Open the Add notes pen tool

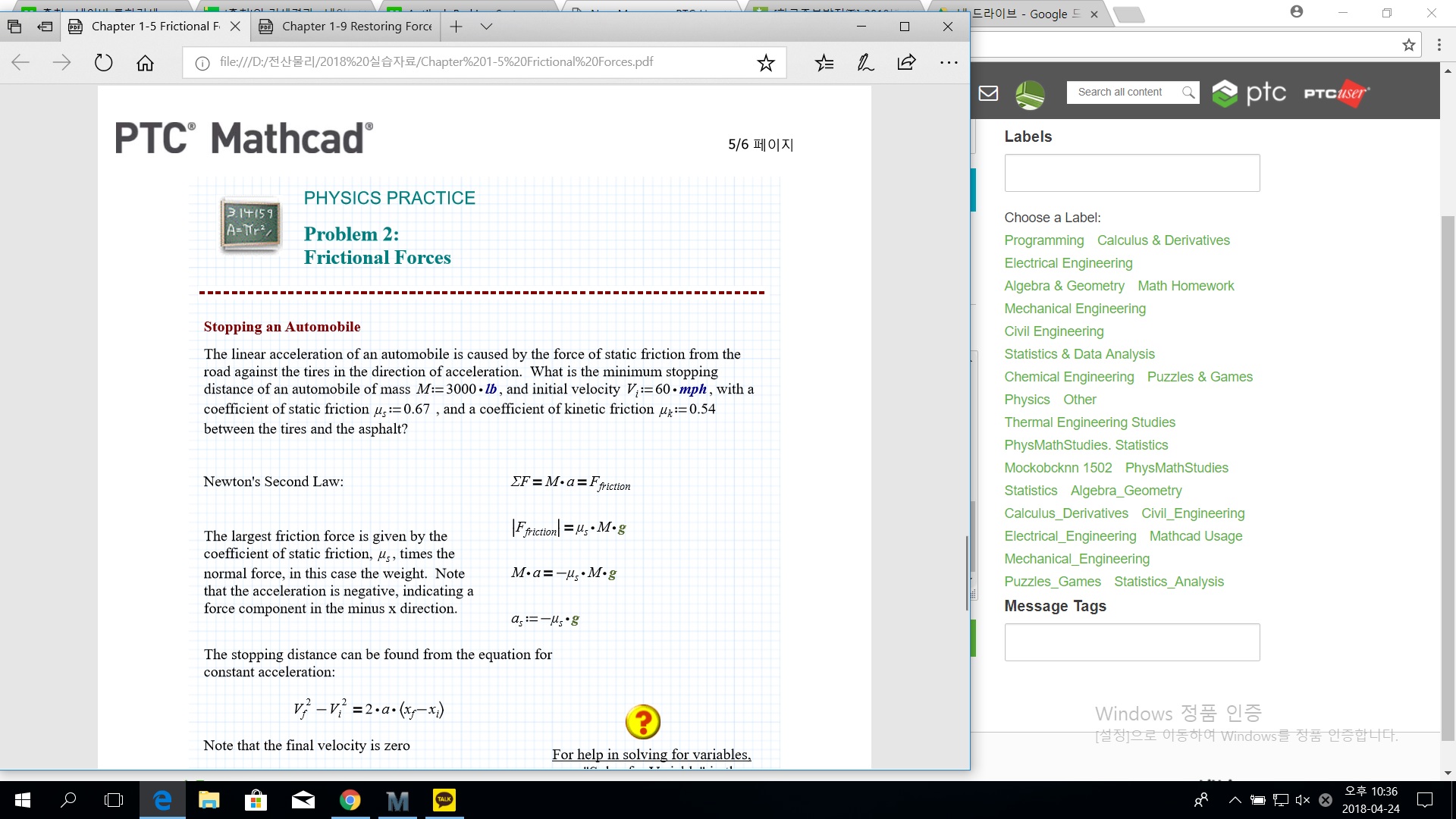click(x=865, y=62)
